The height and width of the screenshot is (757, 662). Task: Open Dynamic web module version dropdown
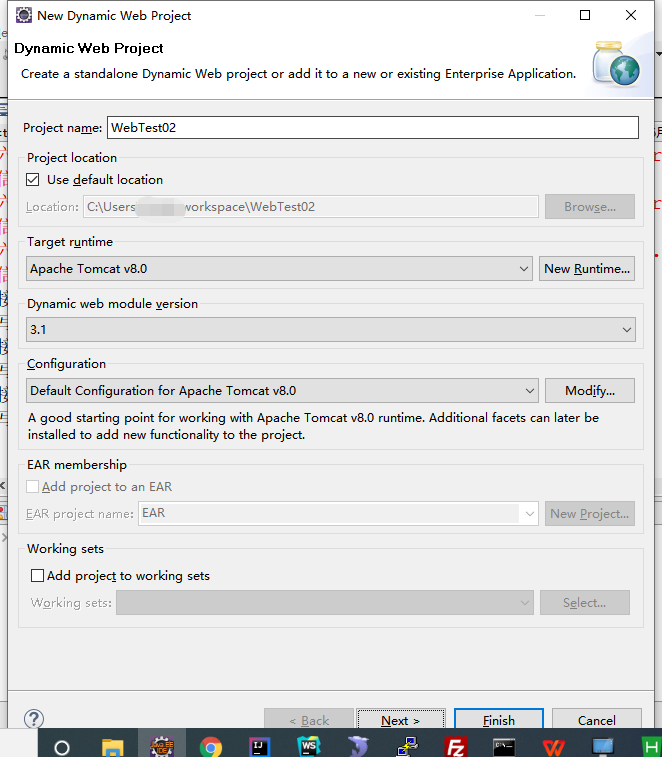pos(331,329)
